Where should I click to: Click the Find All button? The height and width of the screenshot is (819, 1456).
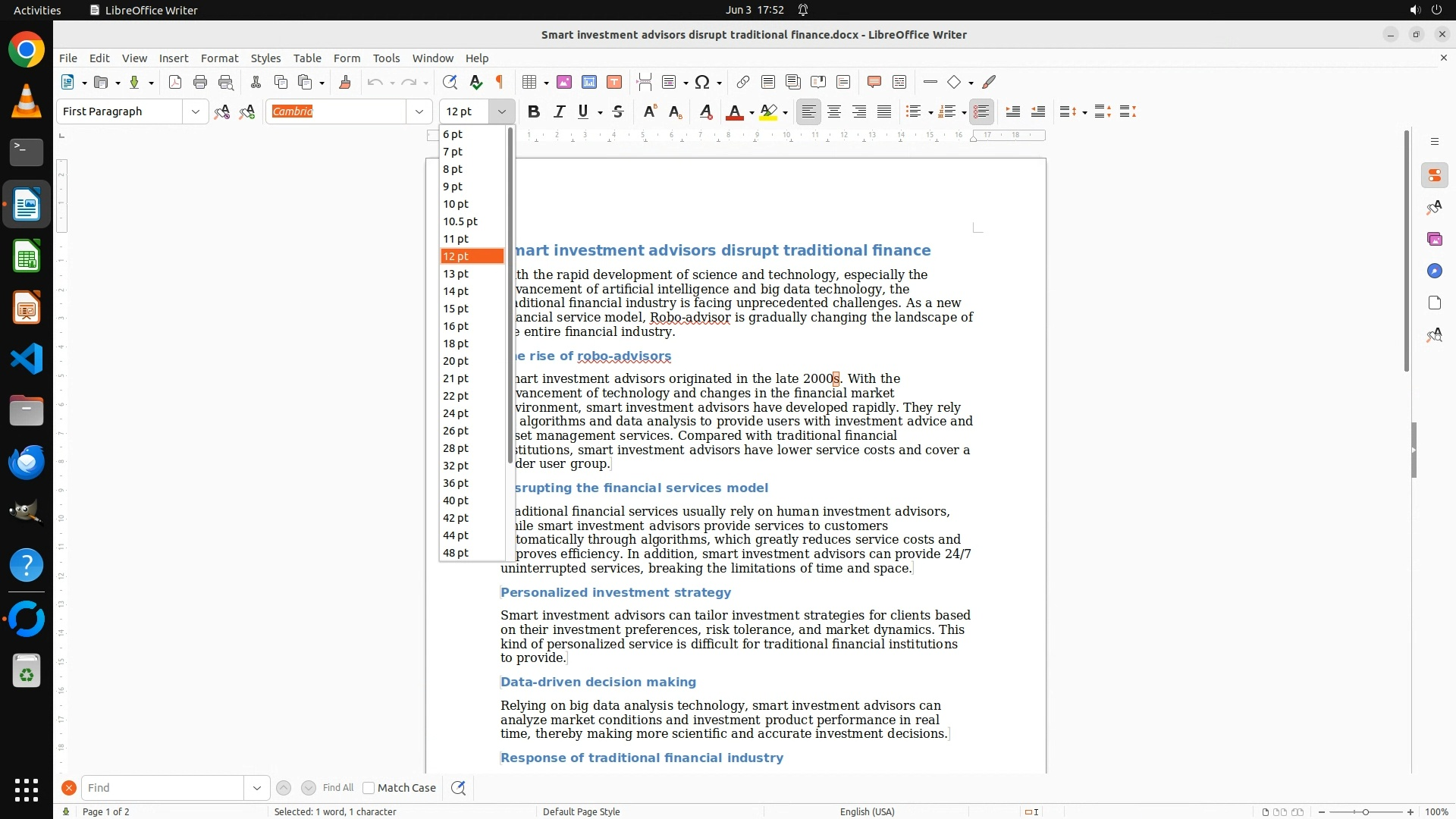337,788
